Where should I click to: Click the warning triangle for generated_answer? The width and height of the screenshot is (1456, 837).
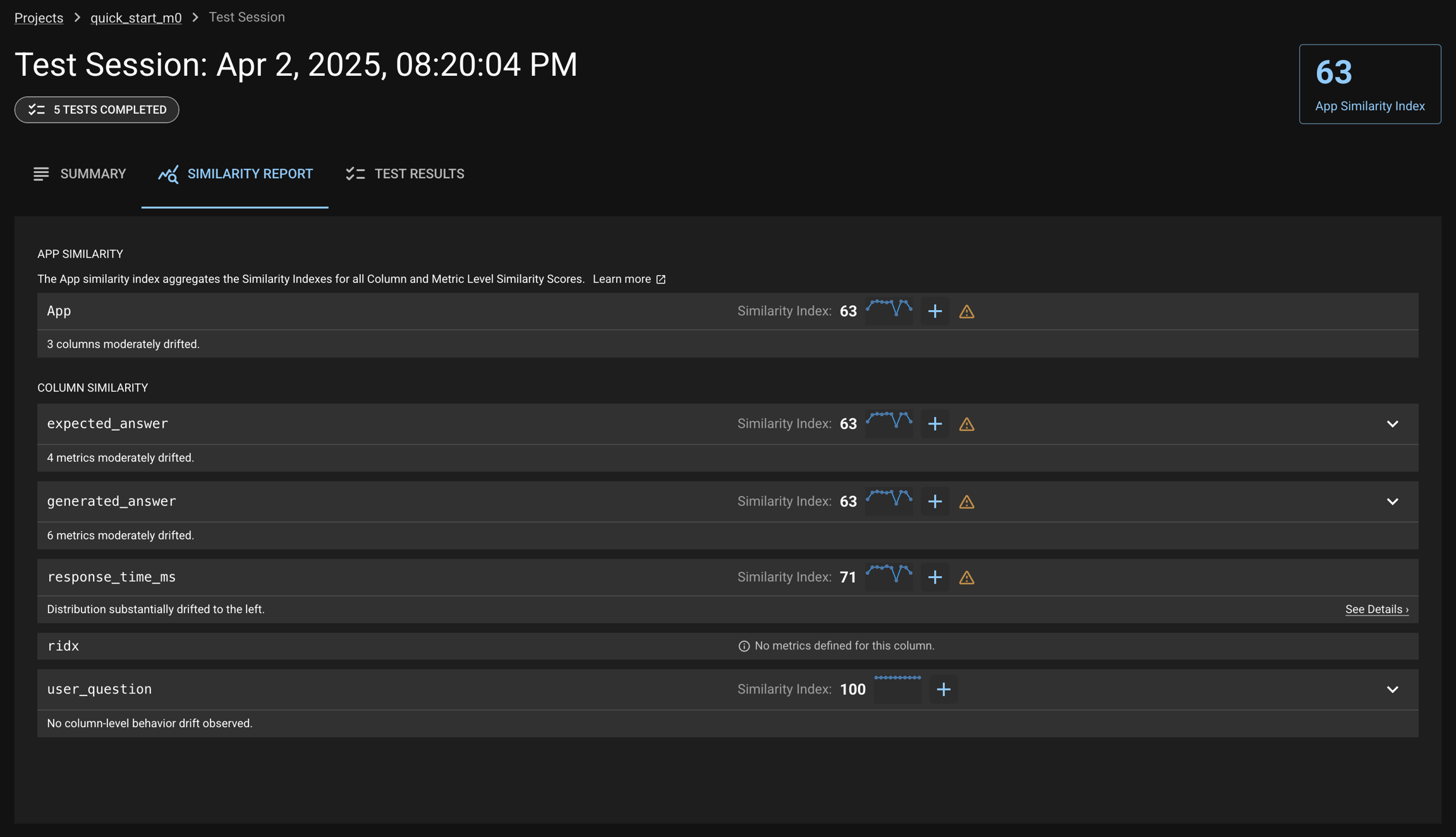tap(966, 502)
